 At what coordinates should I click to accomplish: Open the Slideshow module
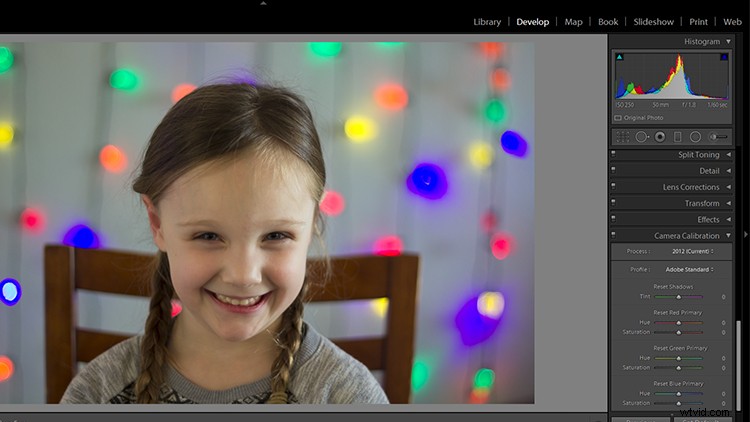[653, 22]
